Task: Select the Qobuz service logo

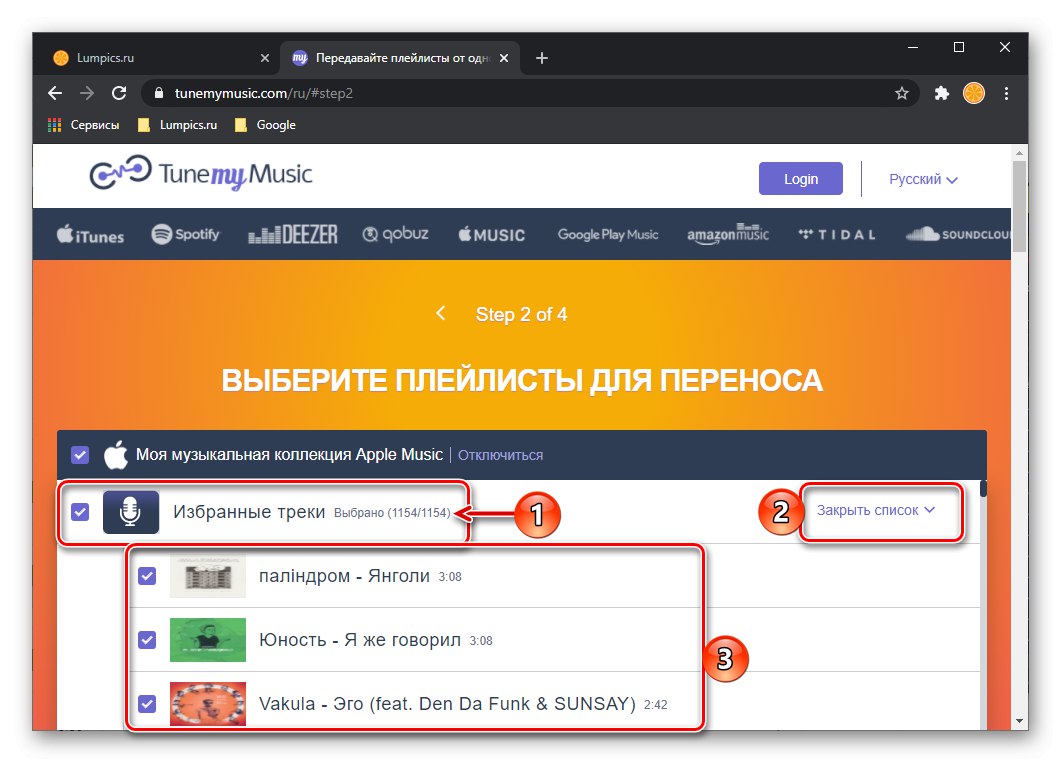Action: pos(396,234)
